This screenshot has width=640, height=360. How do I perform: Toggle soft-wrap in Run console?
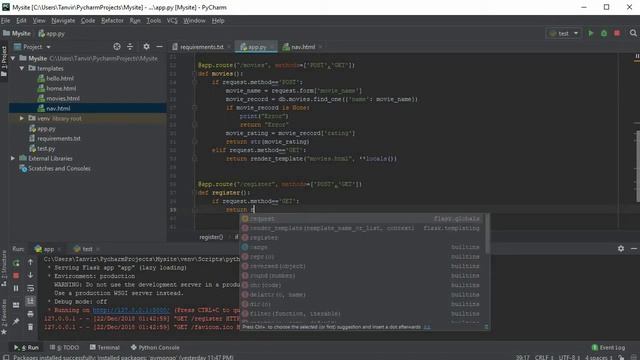[30, 288]
